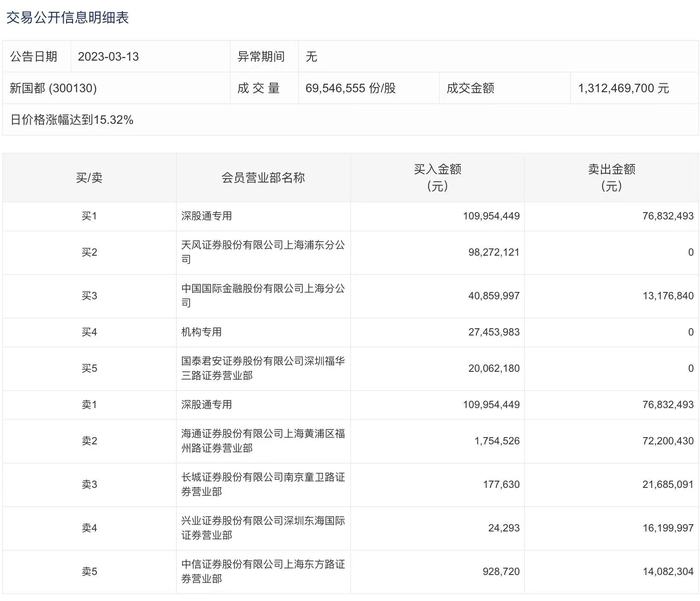Select the 买5 row label
This screenshot has width=700, height=601.
pos(89,368)
